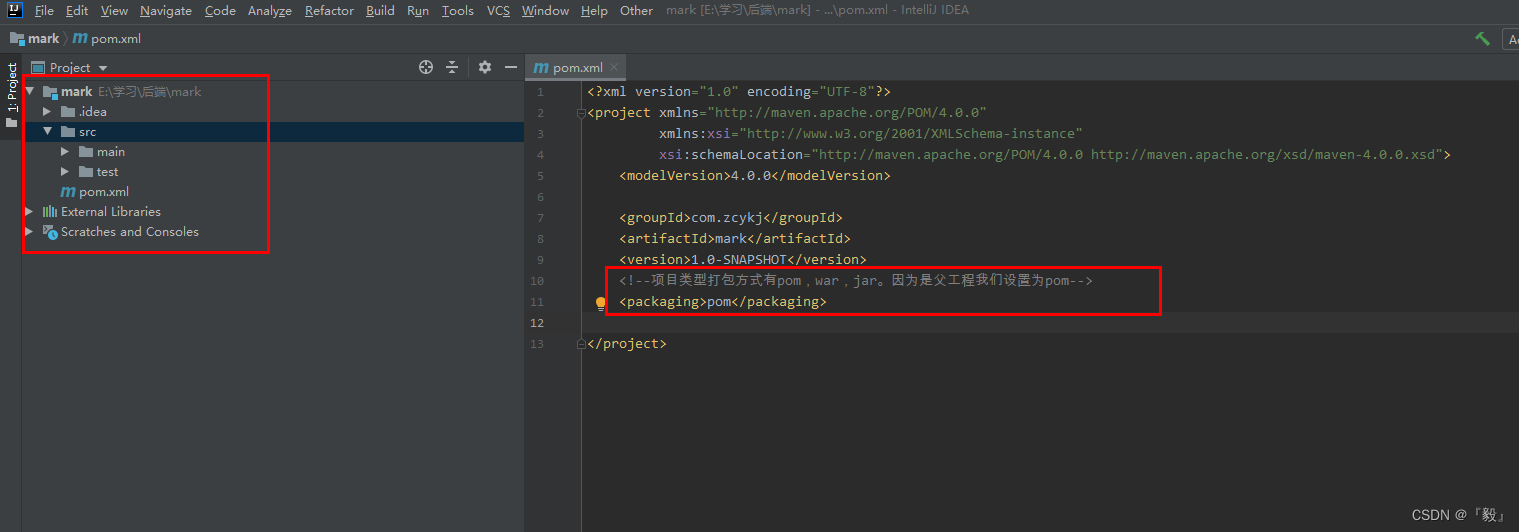Click line number 12 in the gutter

click(x=538, y=323)
